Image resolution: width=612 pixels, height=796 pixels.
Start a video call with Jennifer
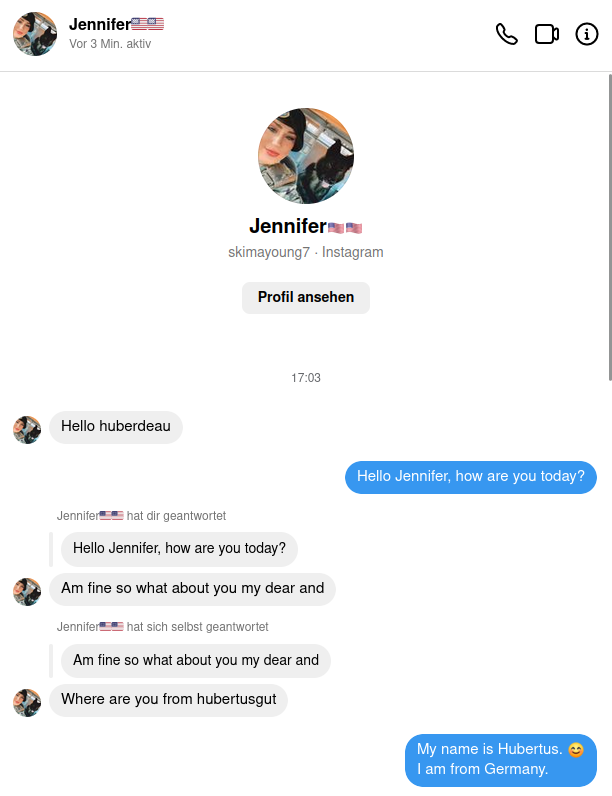pos(547,35)
